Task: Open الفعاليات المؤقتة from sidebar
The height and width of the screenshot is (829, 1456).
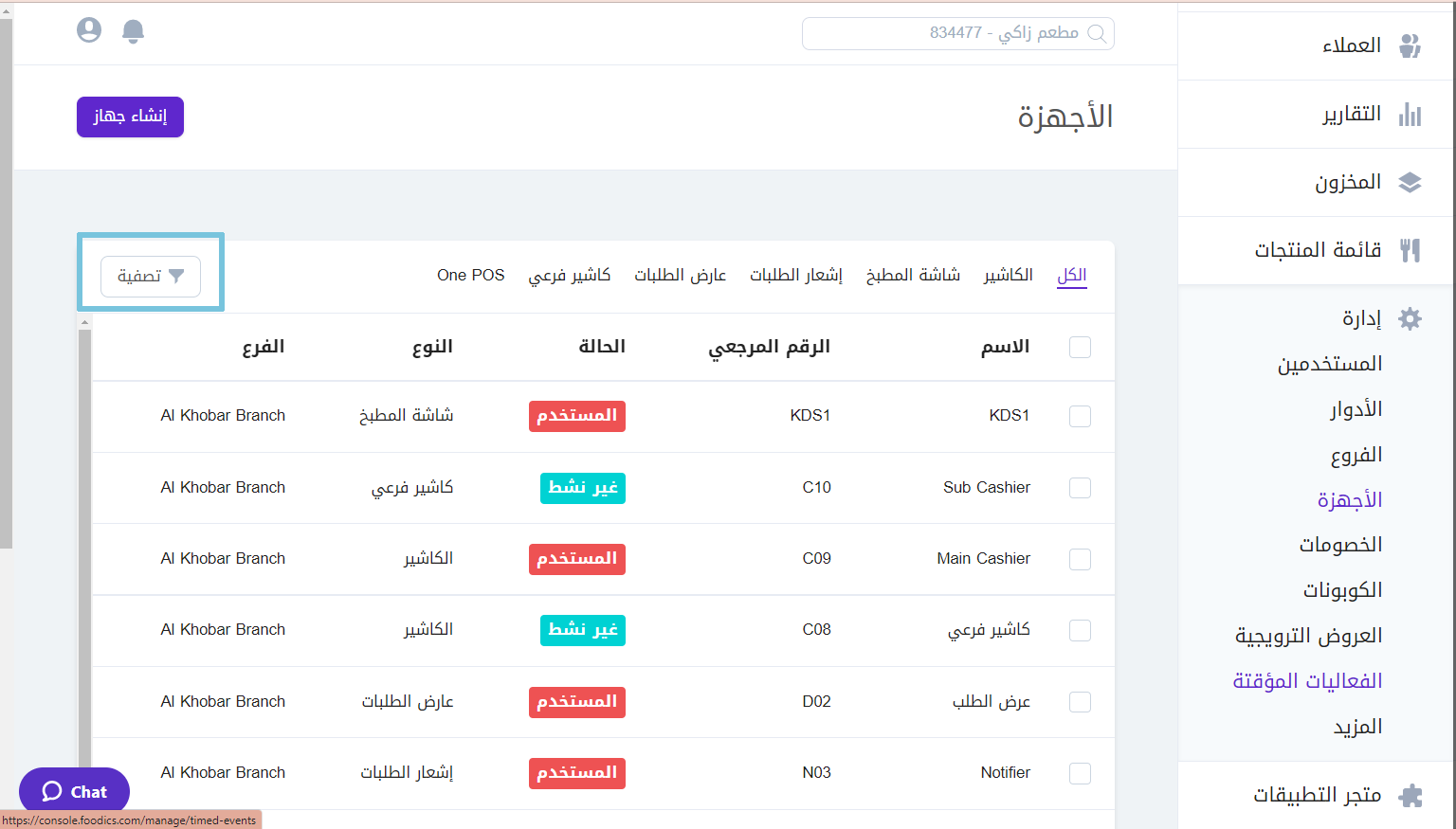Action: click(1307, 680)
